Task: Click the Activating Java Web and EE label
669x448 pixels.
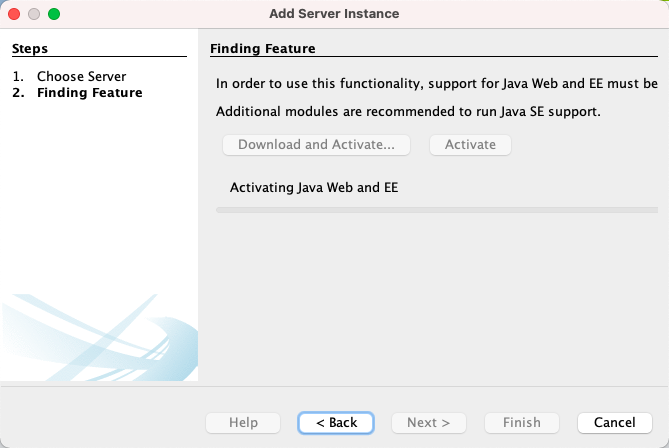Action: pyautogui.click(x=314, y=187)
